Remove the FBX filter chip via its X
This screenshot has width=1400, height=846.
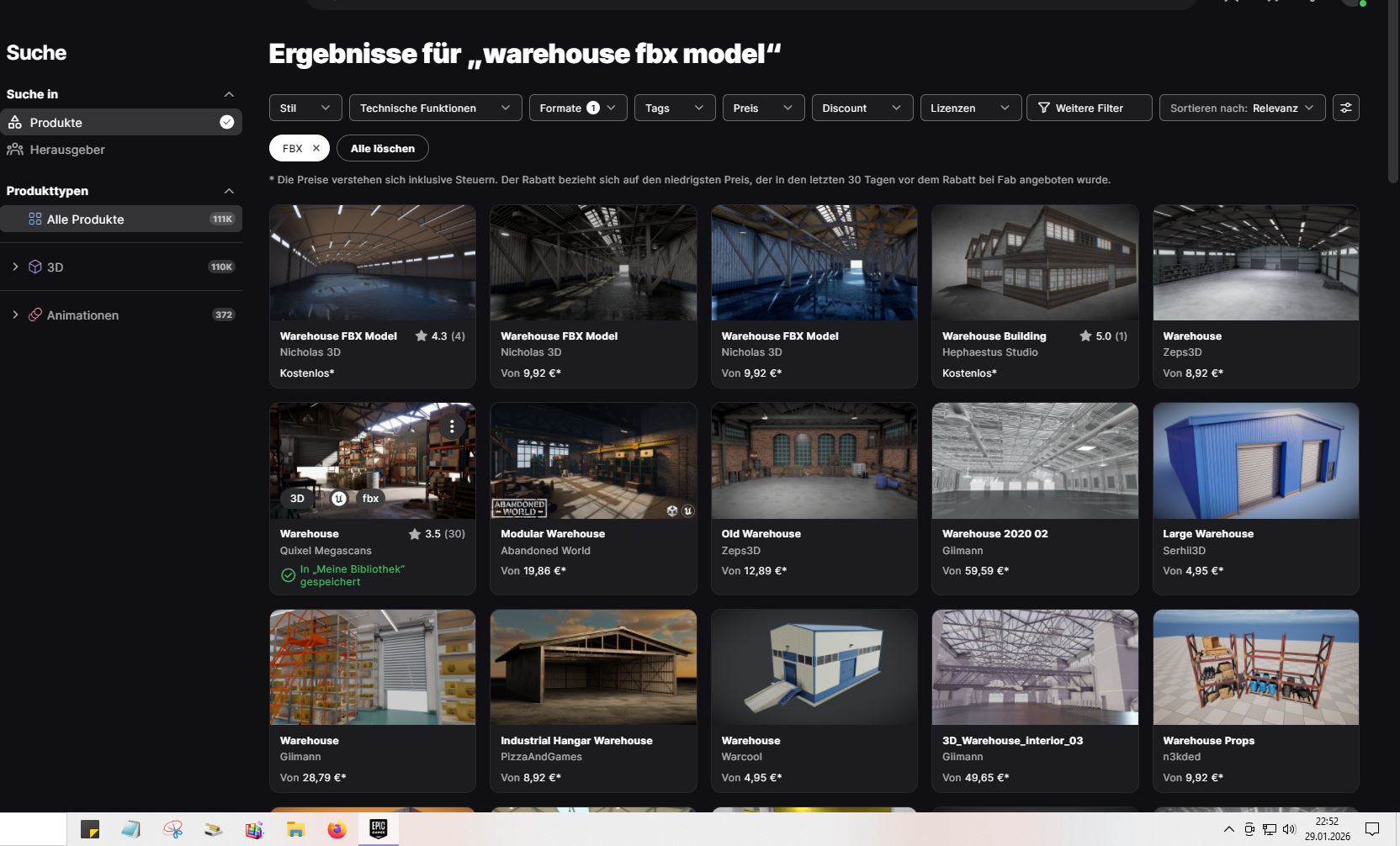coord(316,149)
